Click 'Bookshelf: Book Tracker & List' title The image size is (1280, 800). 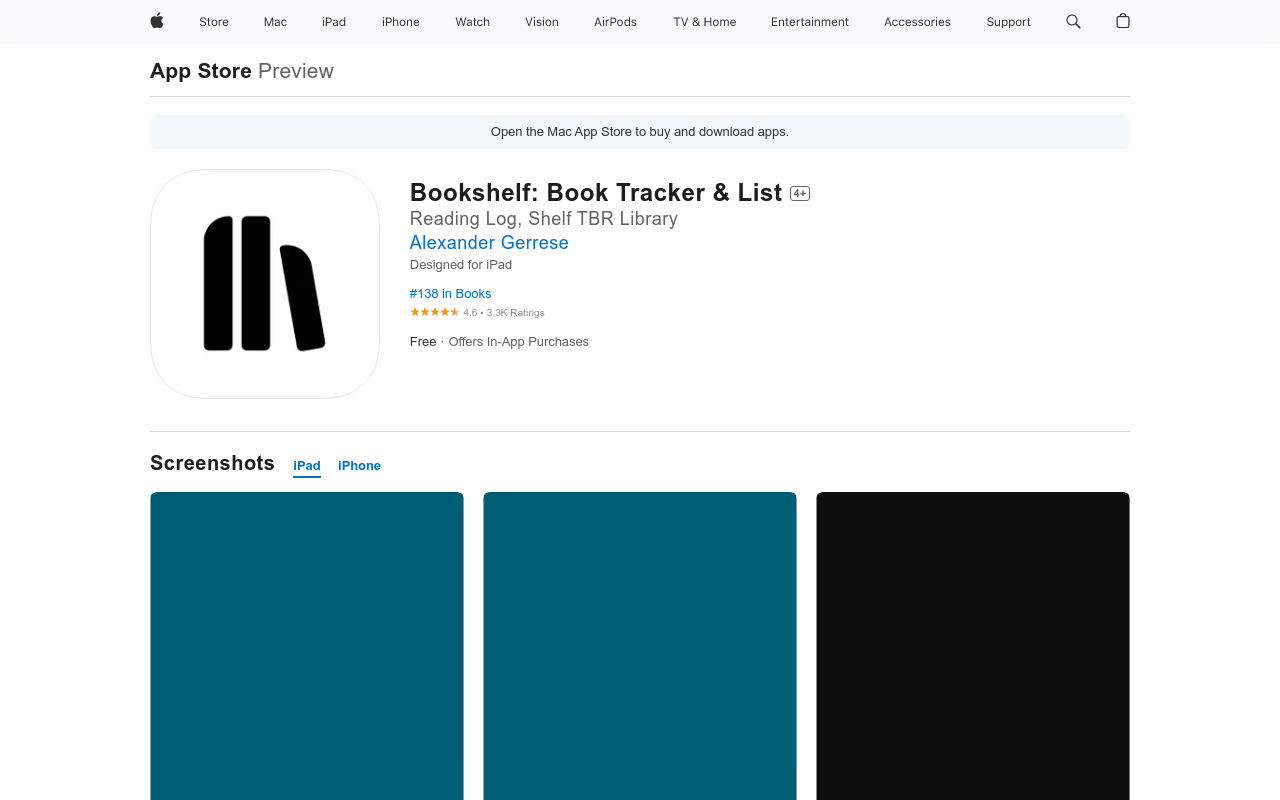[596, 193]
